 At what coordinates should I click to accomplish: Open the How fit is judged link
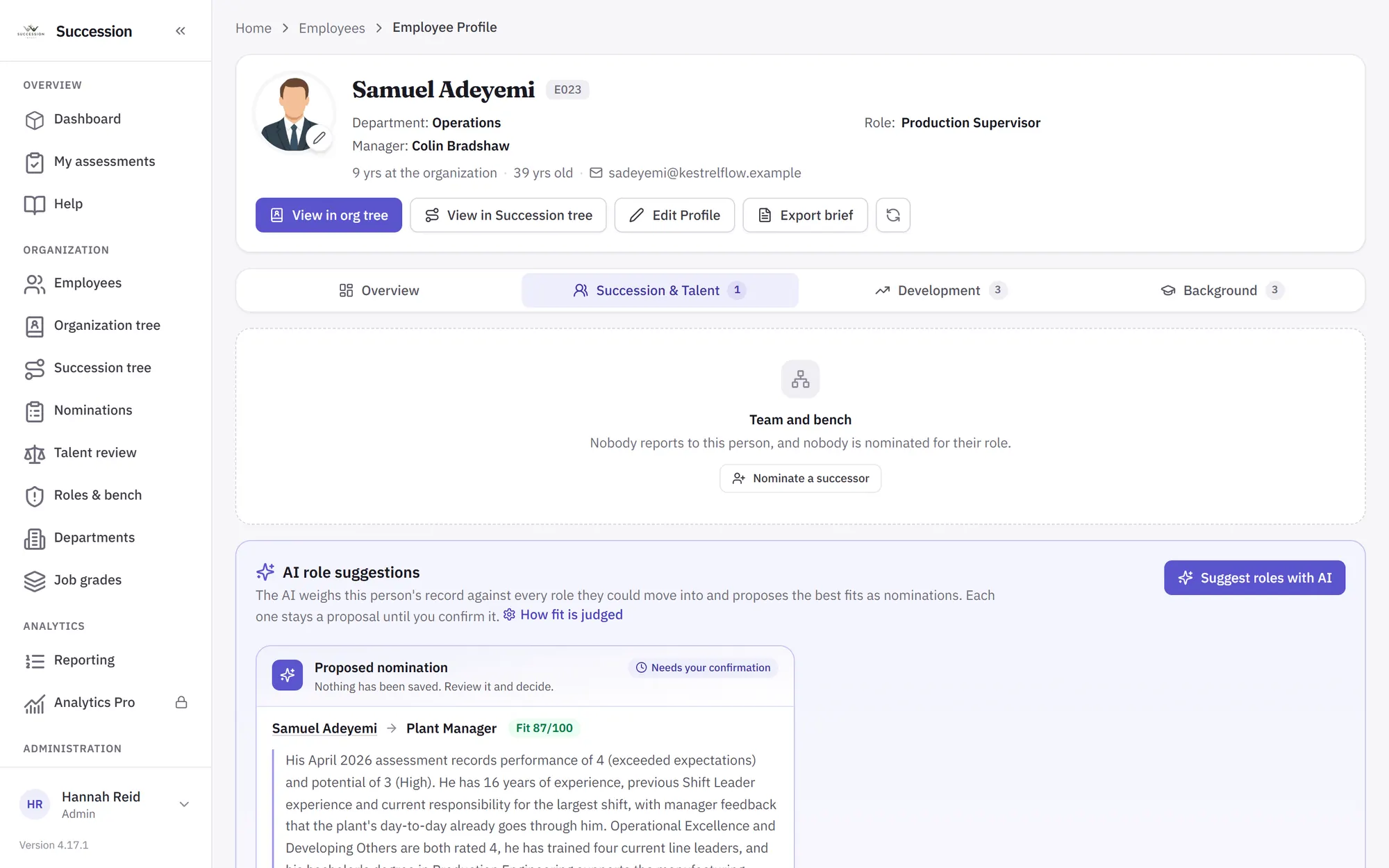tap(563, 615)
